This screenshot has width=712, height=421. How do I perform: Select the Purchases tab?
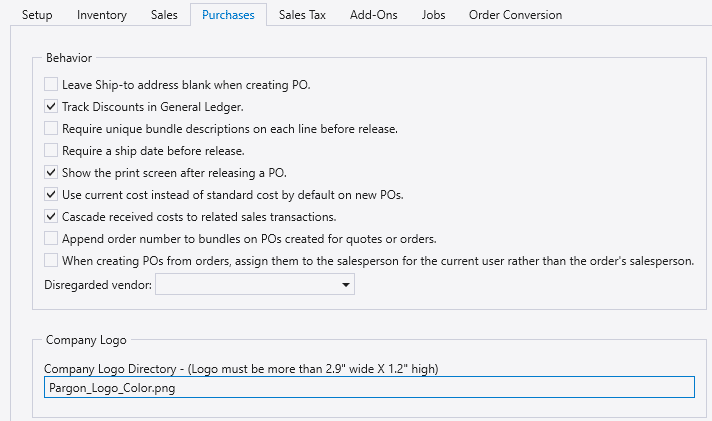coord(228,15)
